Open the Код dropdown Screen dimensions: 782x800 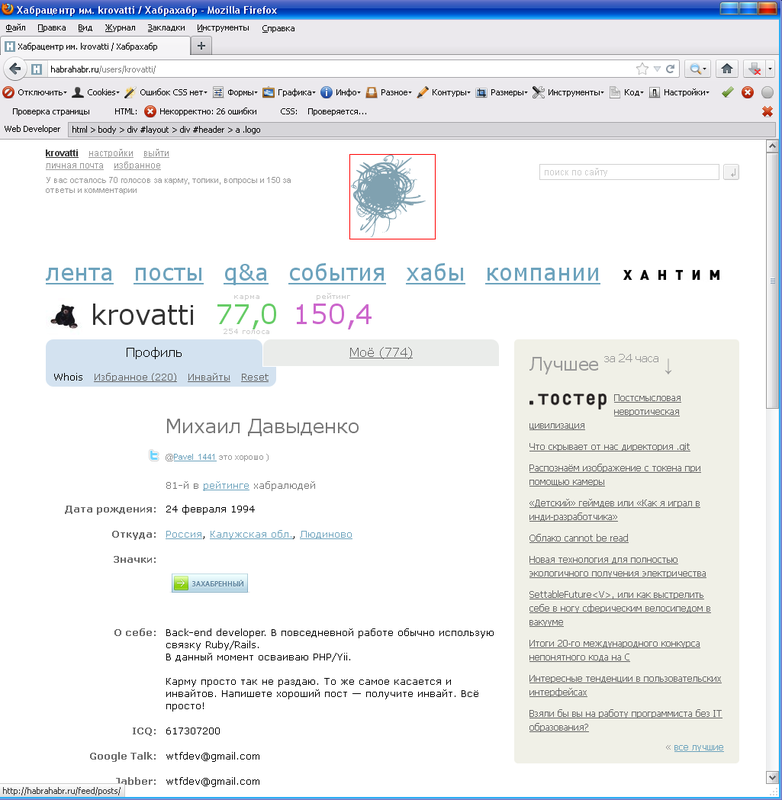(x=626, y=92)
